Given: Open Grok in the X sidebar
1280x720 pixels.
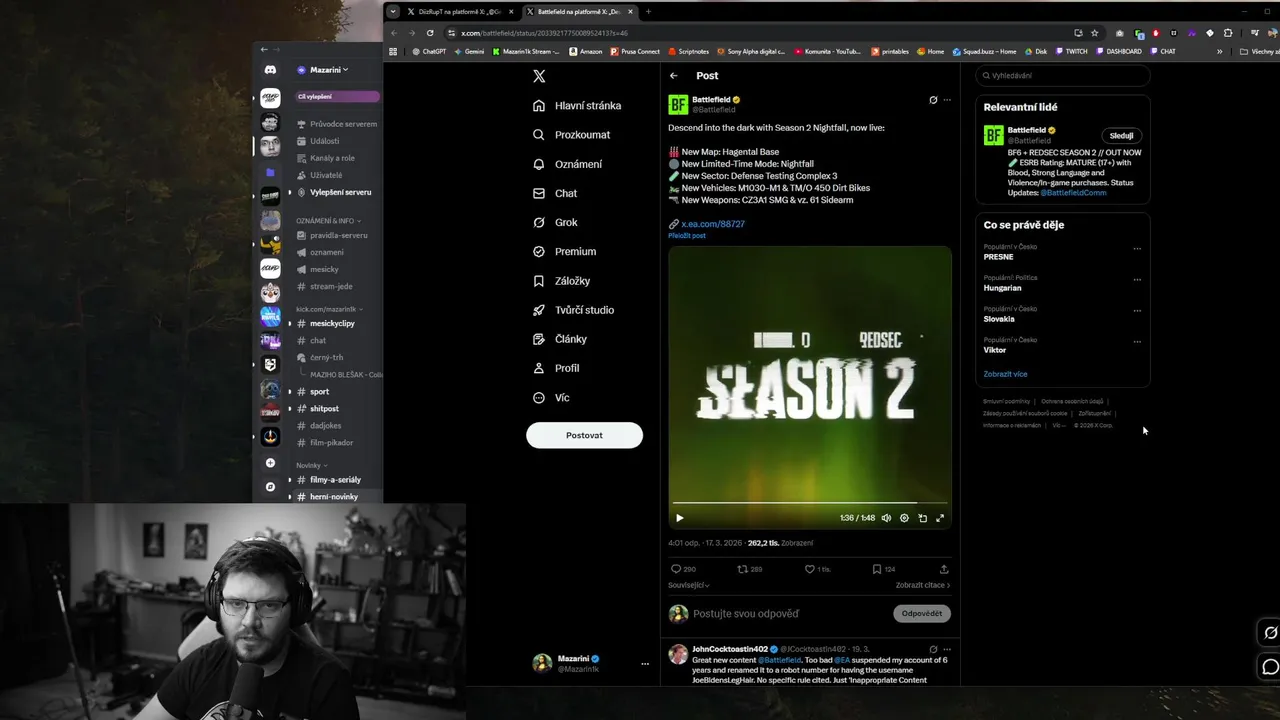Looking at the screenshot, I should point(555,222).
